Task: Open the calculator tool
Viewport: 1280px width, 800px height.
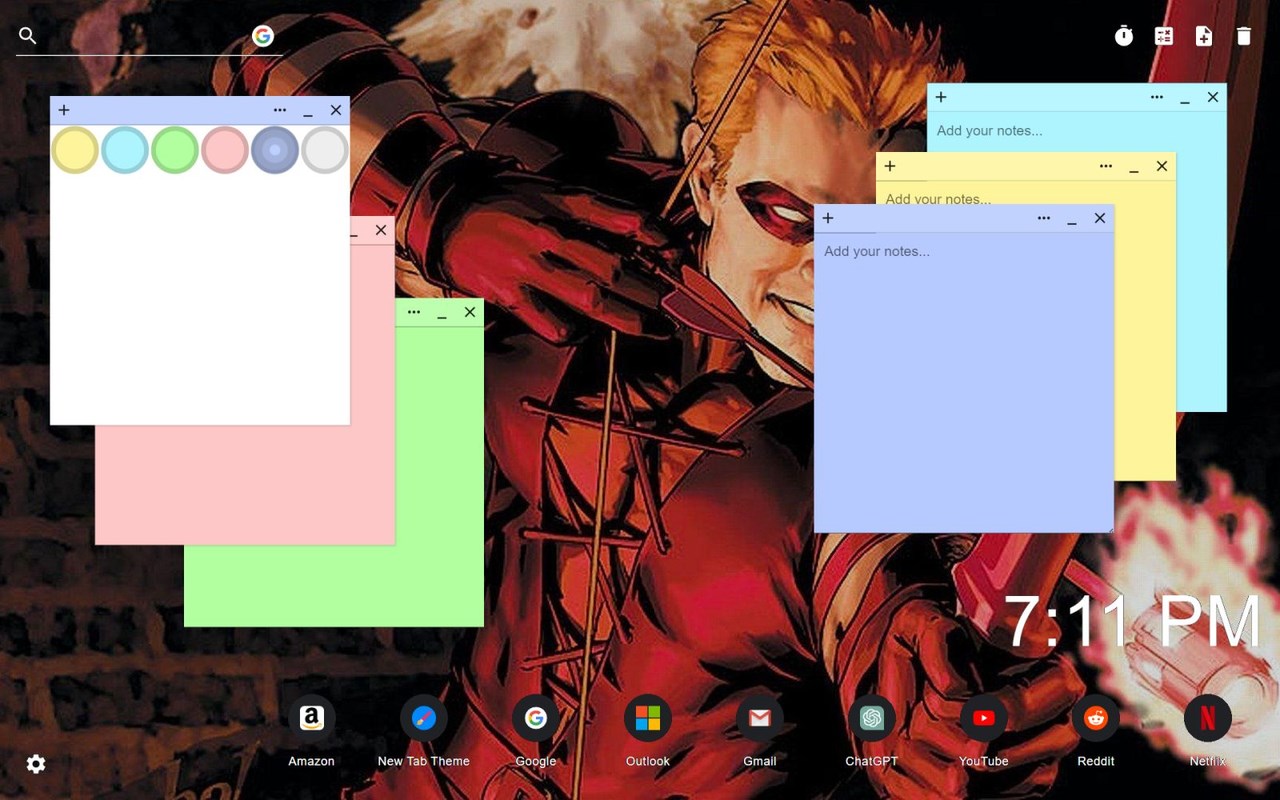Action: tap(1164, 36)
